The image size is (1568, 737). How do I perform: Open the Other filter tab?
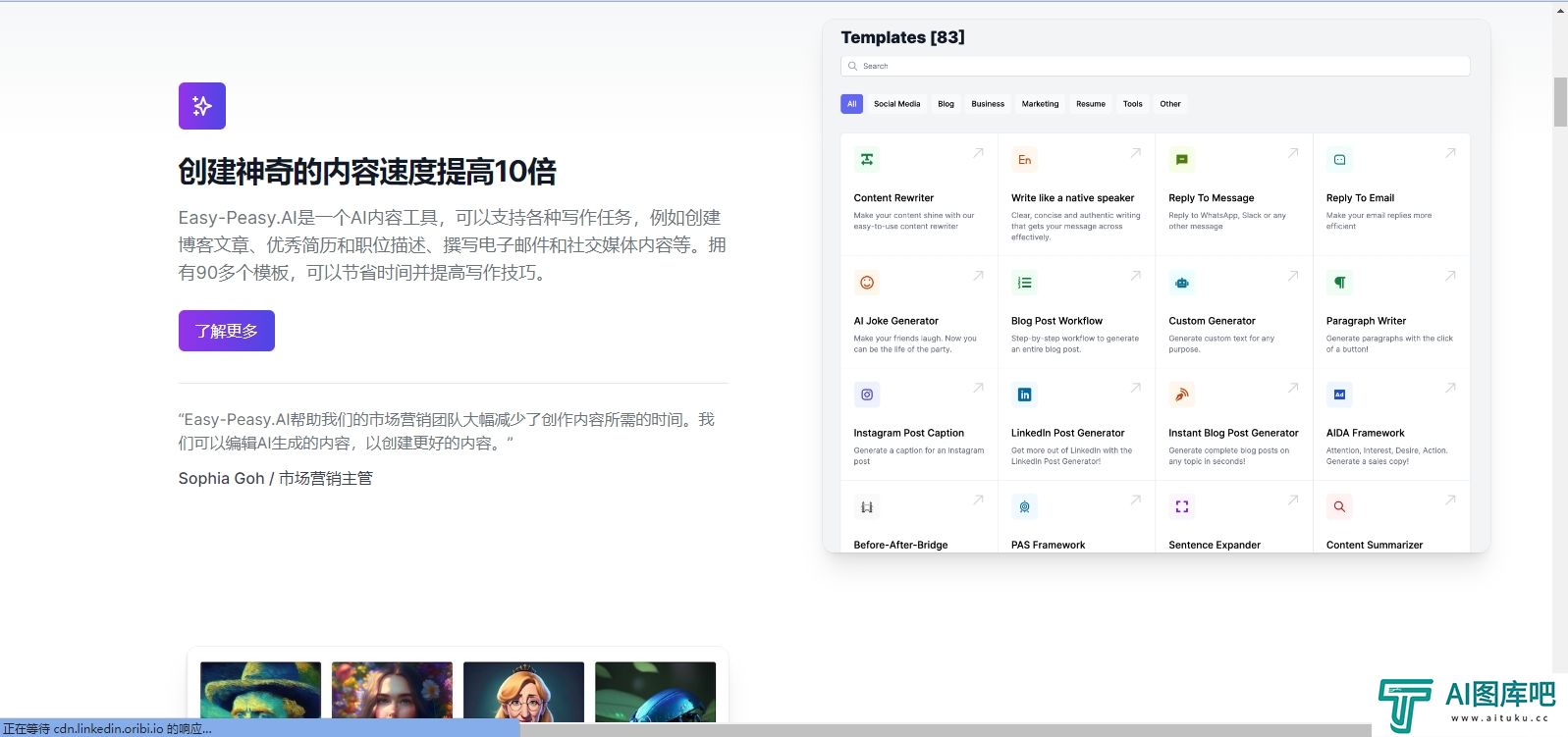point(1170,104)
